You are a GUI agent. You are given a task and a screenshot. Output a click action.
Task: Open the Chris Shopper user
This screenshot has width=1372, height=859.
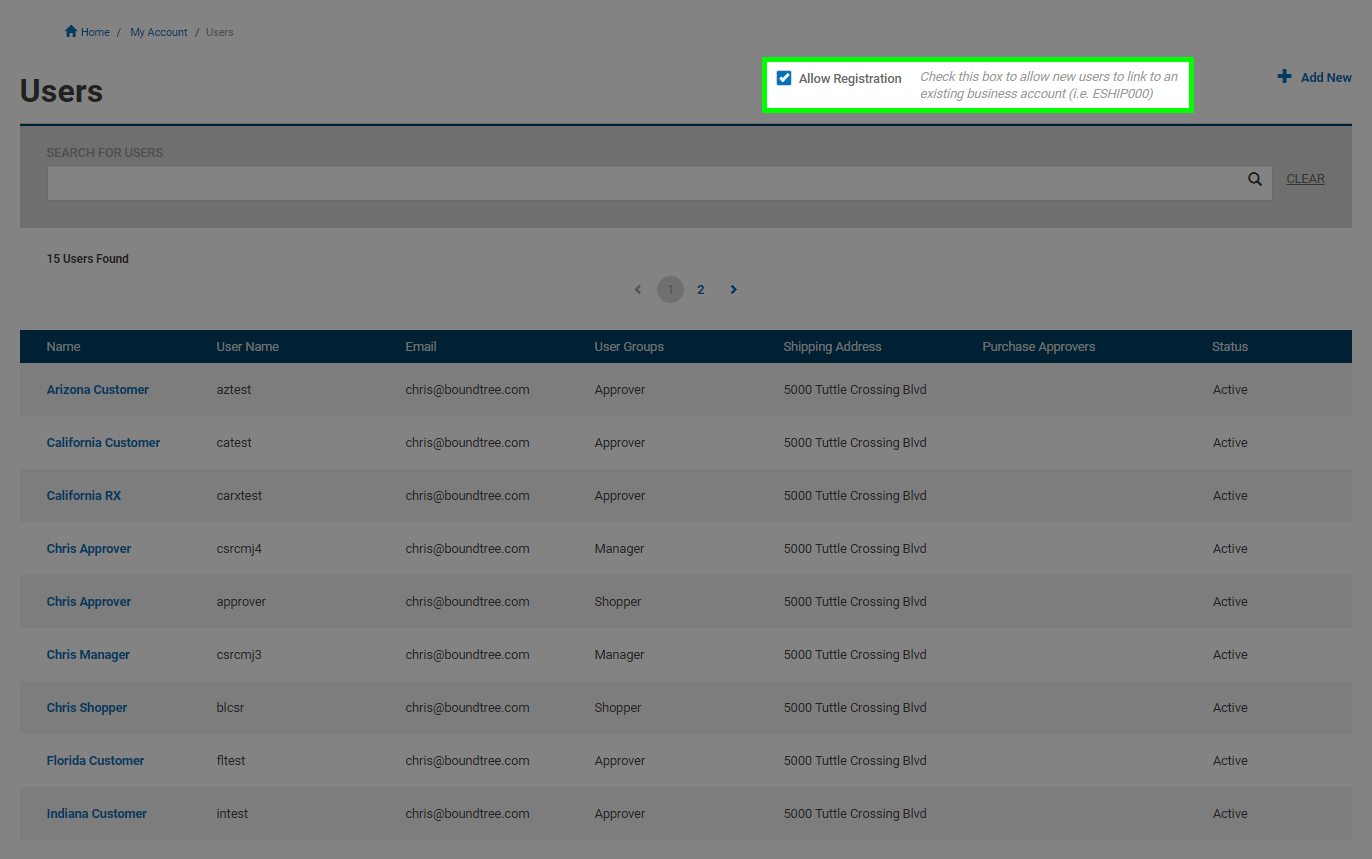pyautogui.click(x=87, y=708)
